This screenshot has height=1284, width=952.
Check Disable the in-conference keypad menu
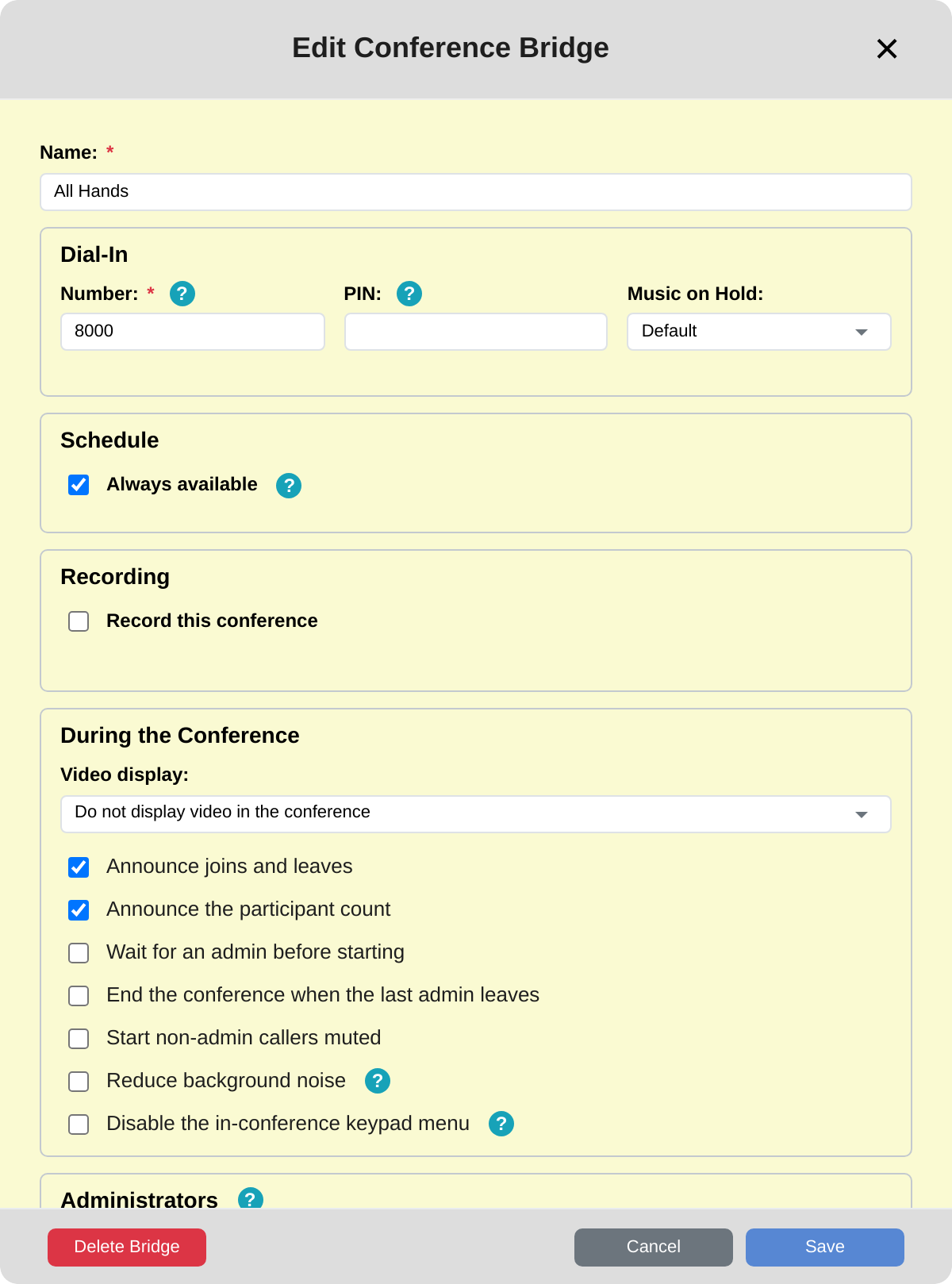tap(79, 1124)
